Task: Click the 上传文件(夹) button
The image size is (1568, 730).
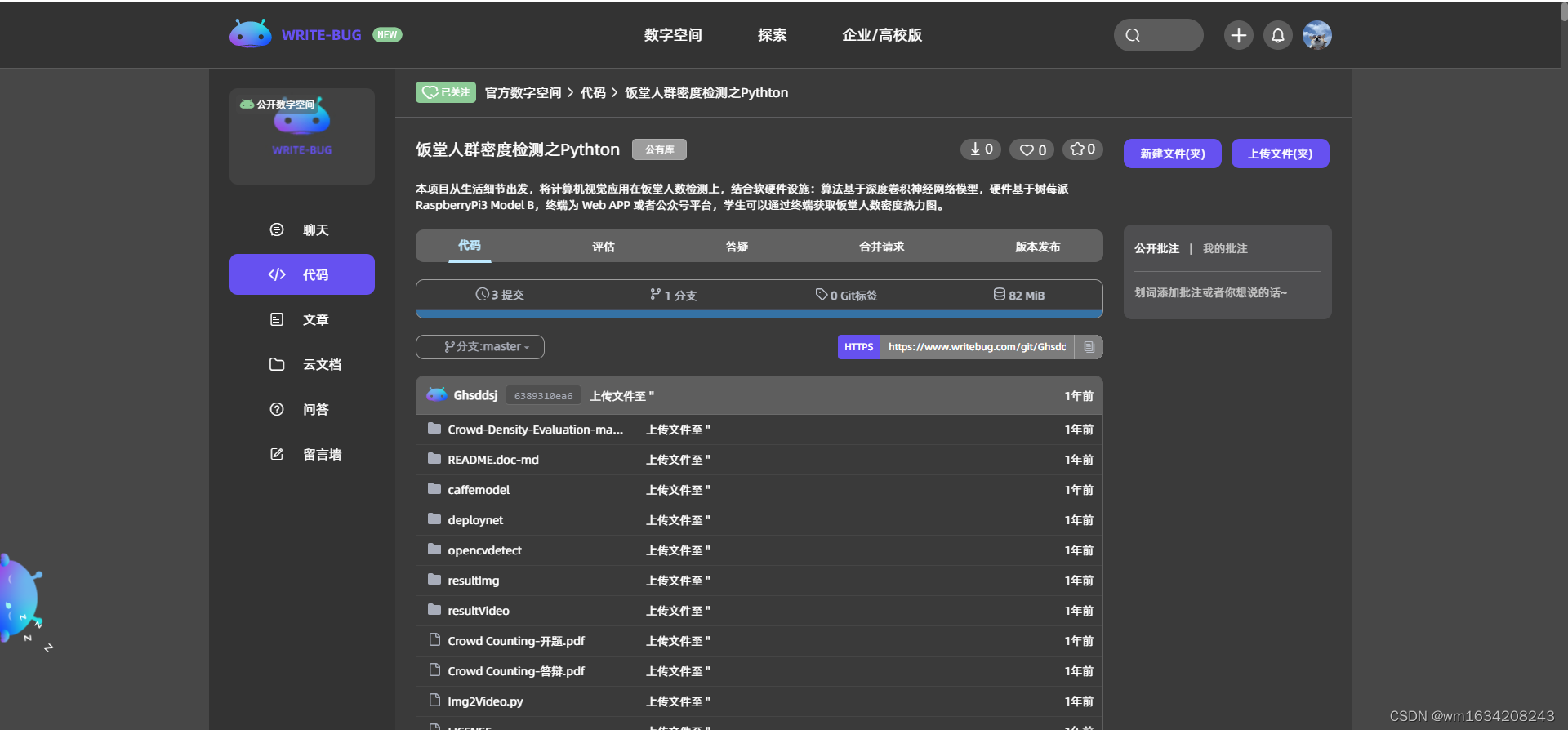Action: point(1281,154)
